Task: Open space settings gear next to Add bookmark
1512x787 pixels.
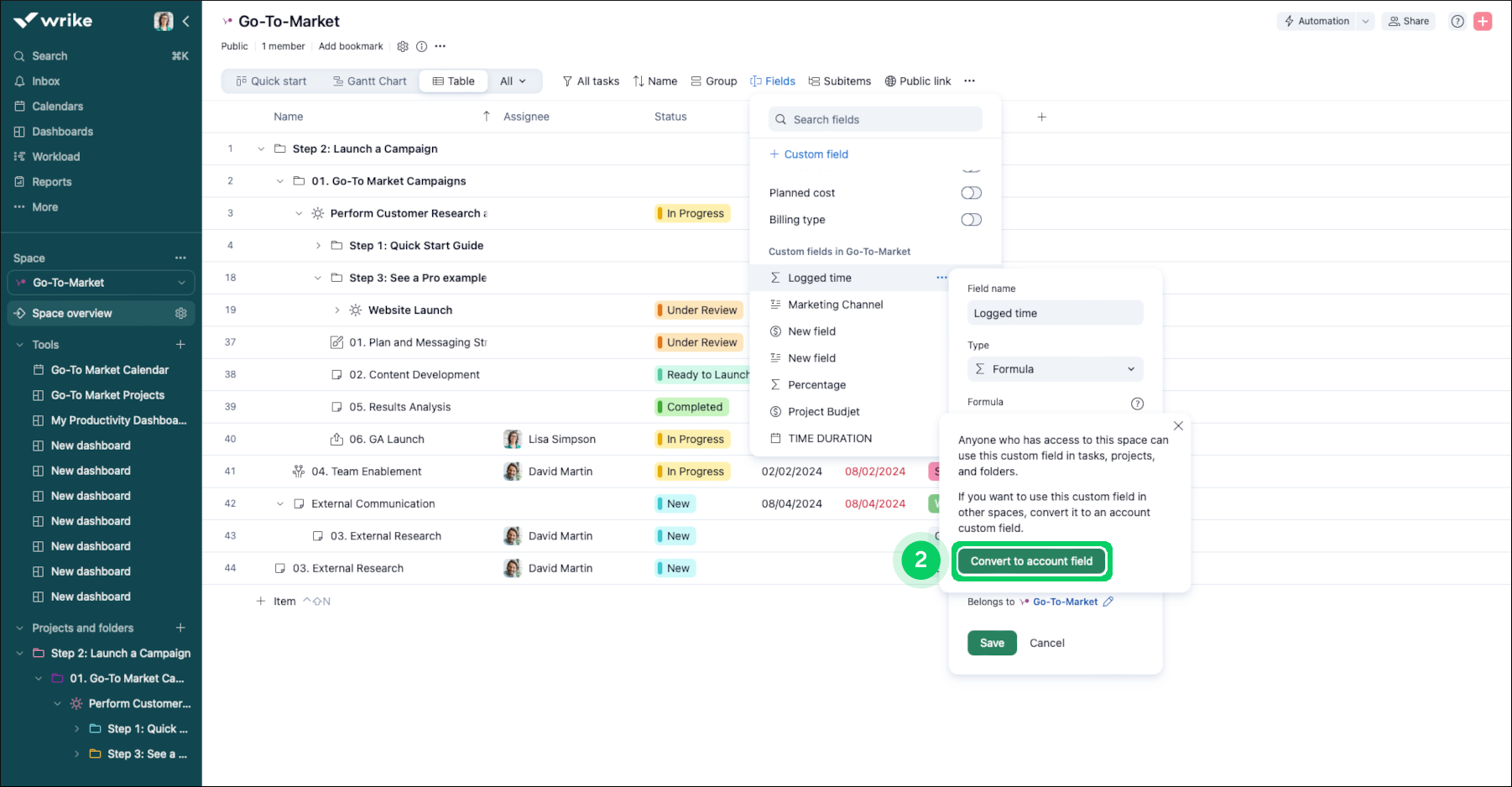Action: (403, 46)
